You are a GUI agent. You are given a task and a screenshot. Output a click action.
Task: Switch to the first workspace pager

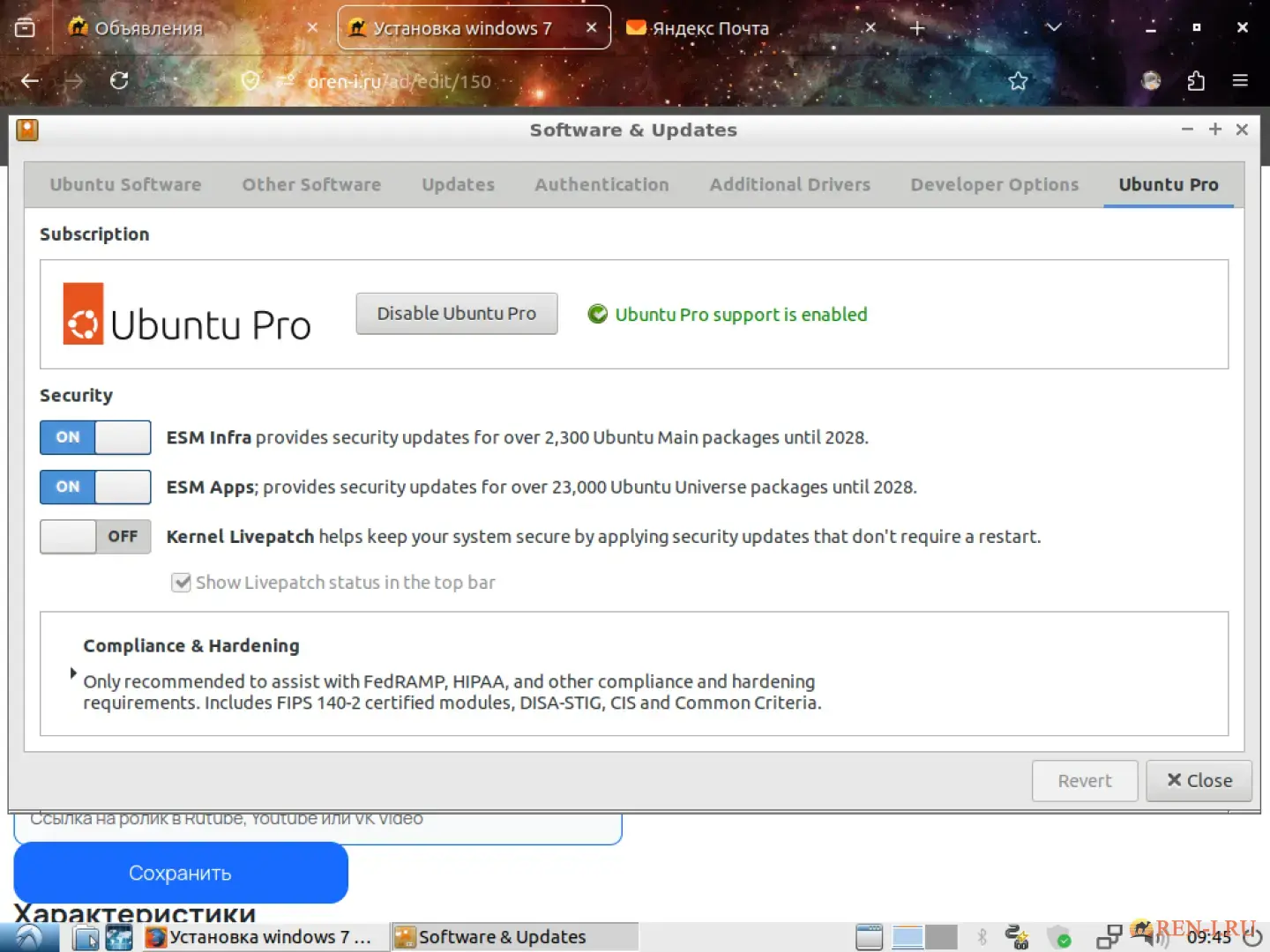[908, 937]
